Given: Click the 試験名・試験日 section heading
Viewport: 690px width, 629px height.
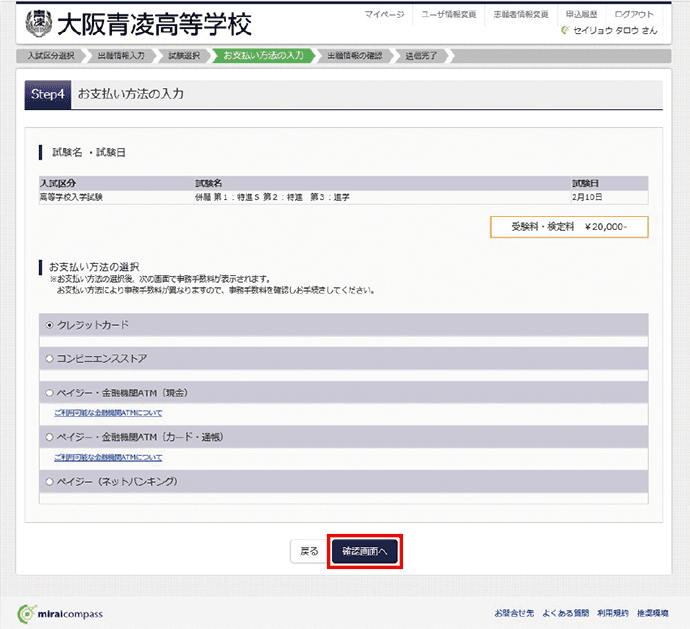Looking at the screenshot, I should pos(89,152).
